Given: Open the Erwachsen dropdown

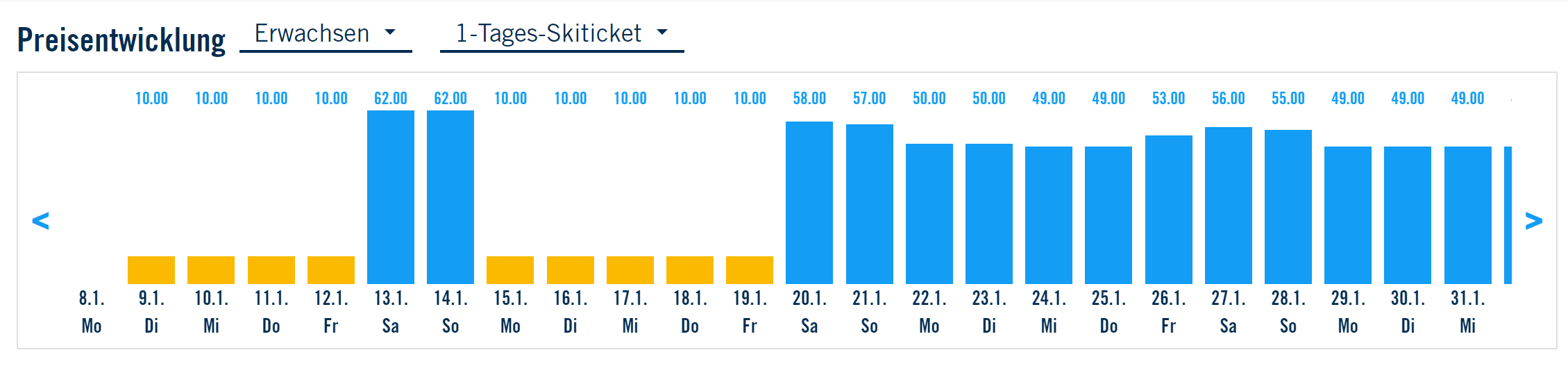Looking at the screenshot, I should (x=325, y=34).
